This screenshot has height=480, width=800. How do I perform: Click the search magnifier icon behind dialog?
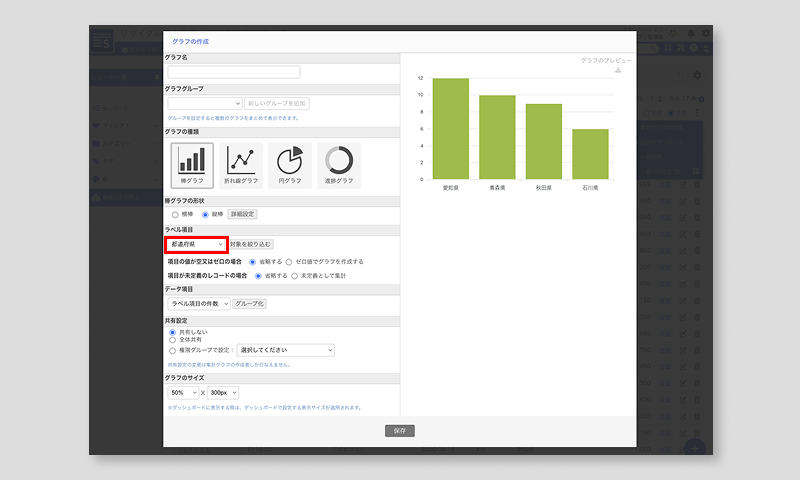654,48
